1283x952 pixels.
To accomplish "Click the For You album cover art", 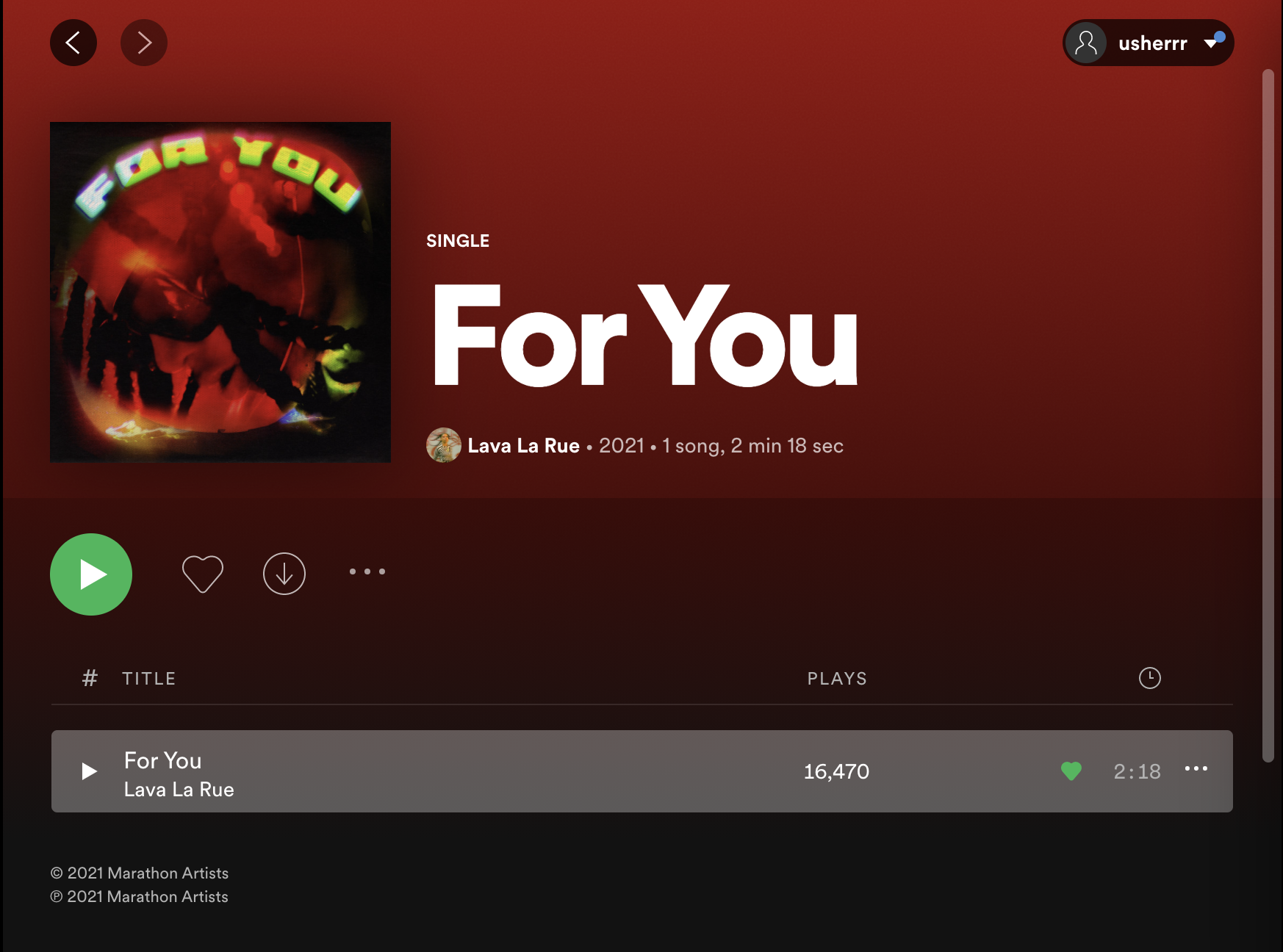I will pyautogui.click(x=220, y=292).
